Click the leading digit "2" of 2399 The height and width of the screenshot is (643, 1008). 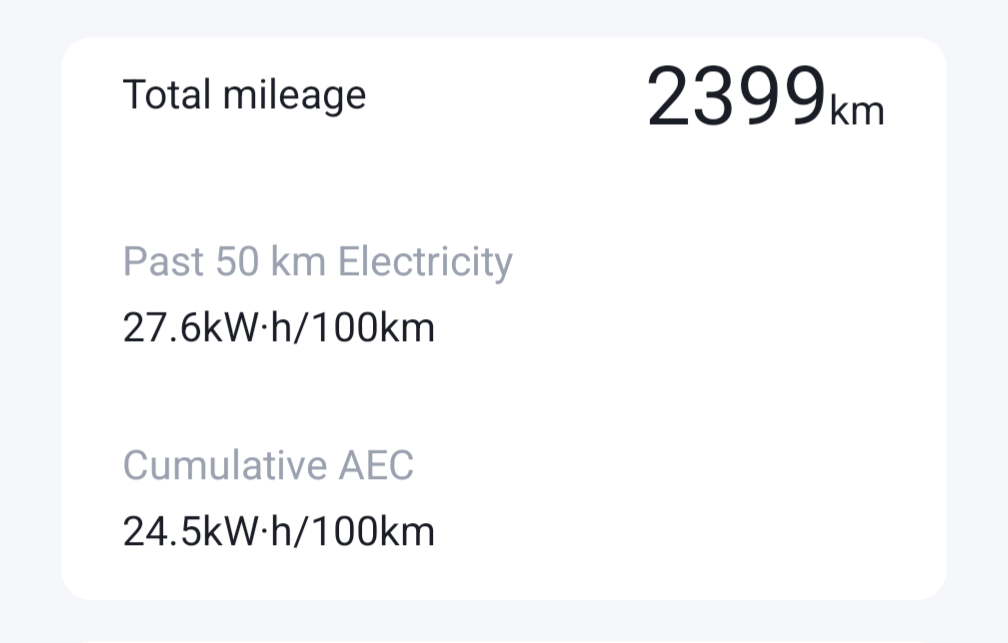point(668,99)
